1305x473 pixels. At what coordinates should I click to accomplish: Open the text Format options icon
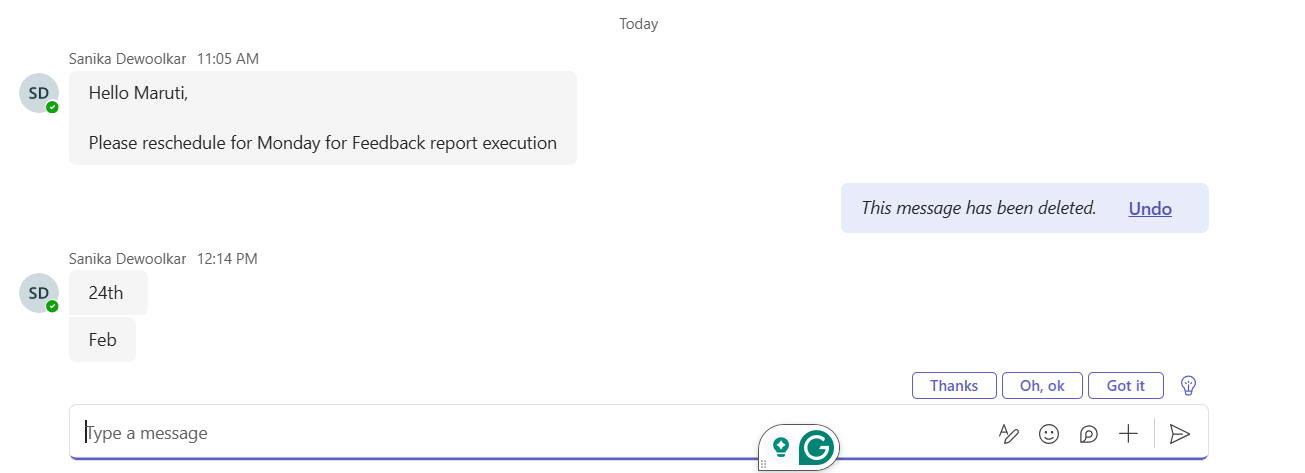1009,433
